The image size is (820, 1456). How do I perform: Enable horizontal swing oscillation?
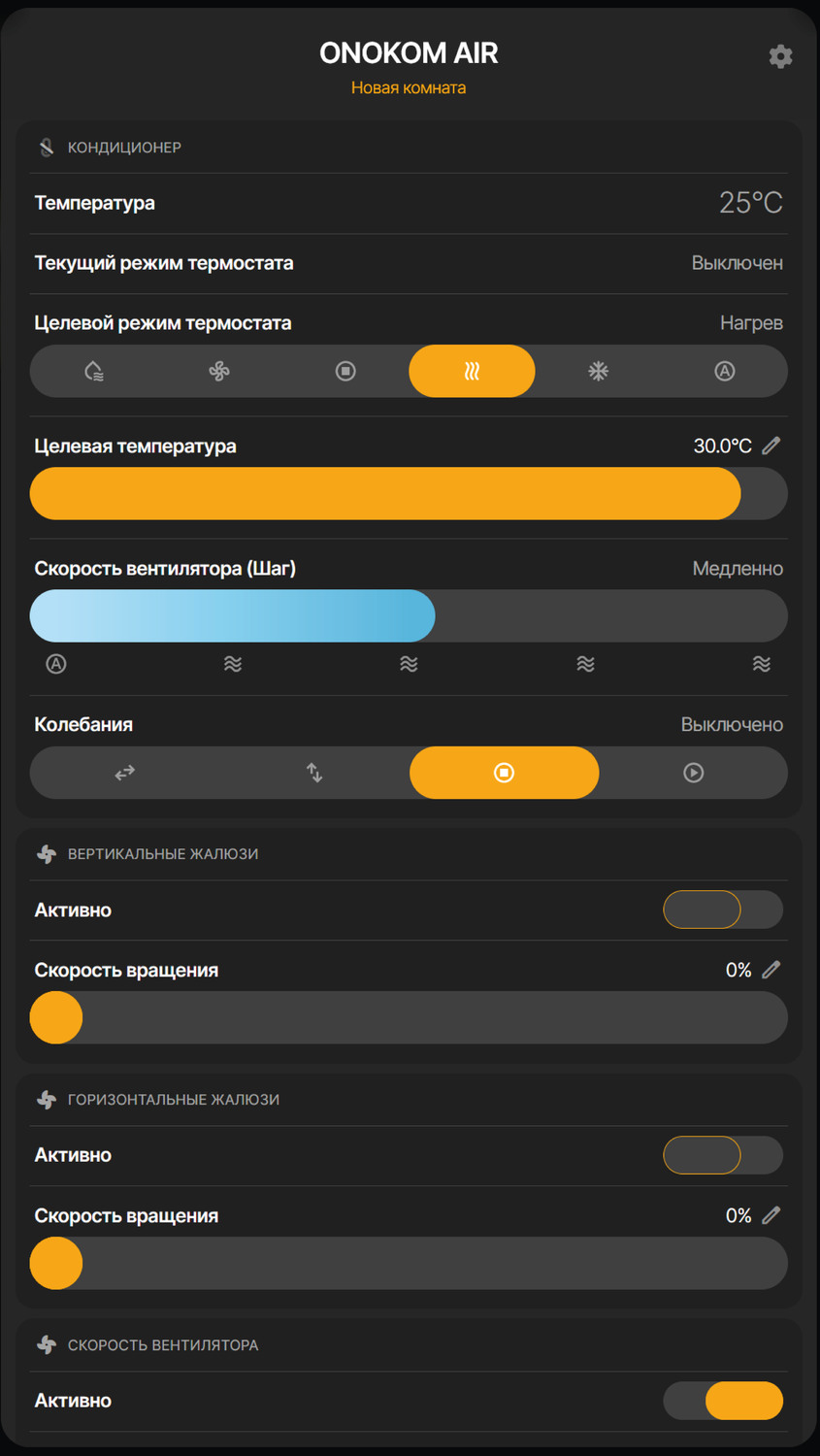point(124,773)
